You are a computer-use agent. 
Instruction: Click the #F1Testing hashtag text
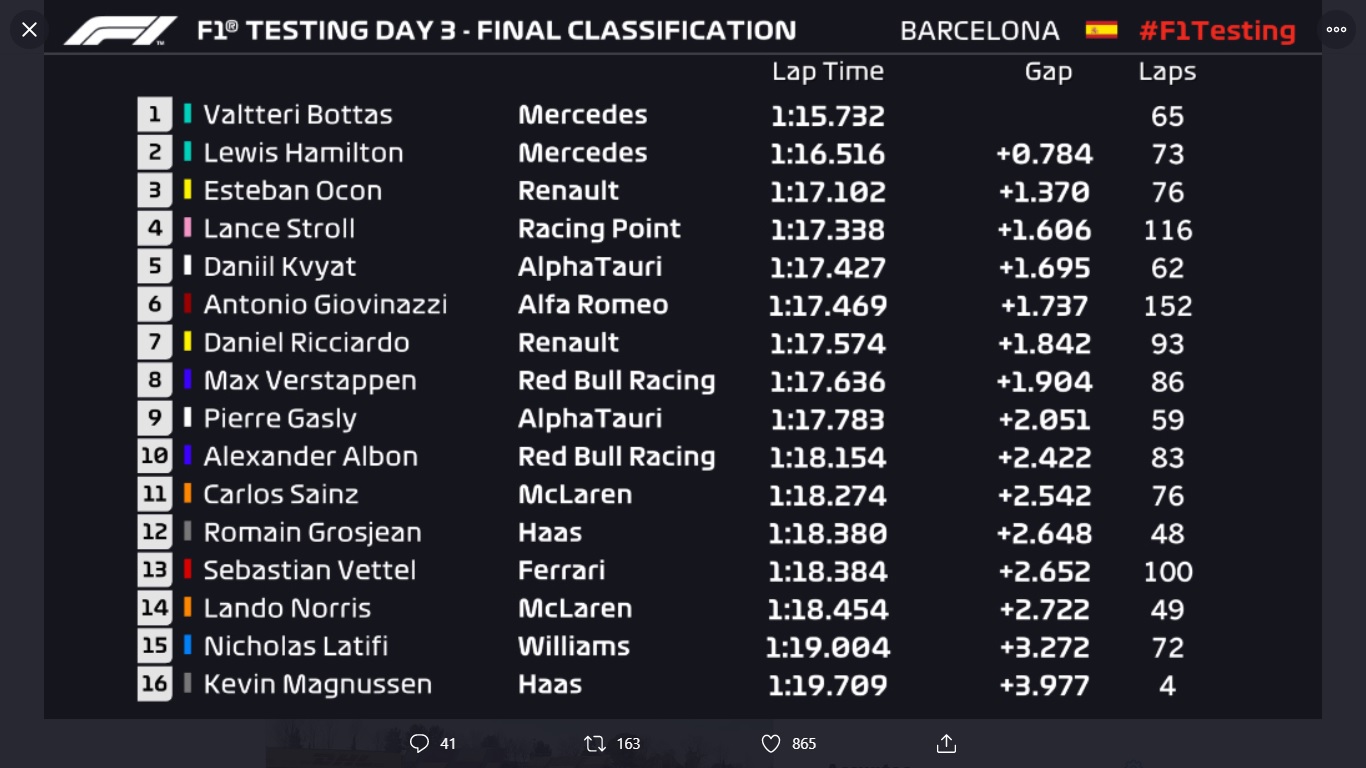[x=1217, y=31]
